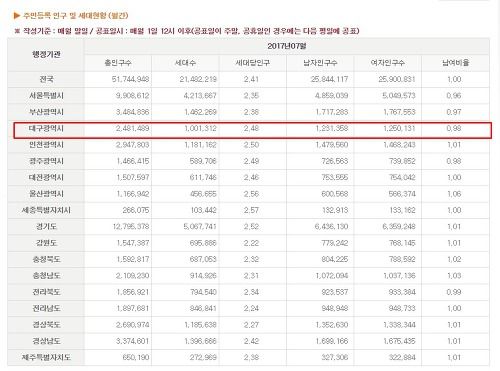Click the 경기도 row label
500x371 pixels.
tap(46, 227)
